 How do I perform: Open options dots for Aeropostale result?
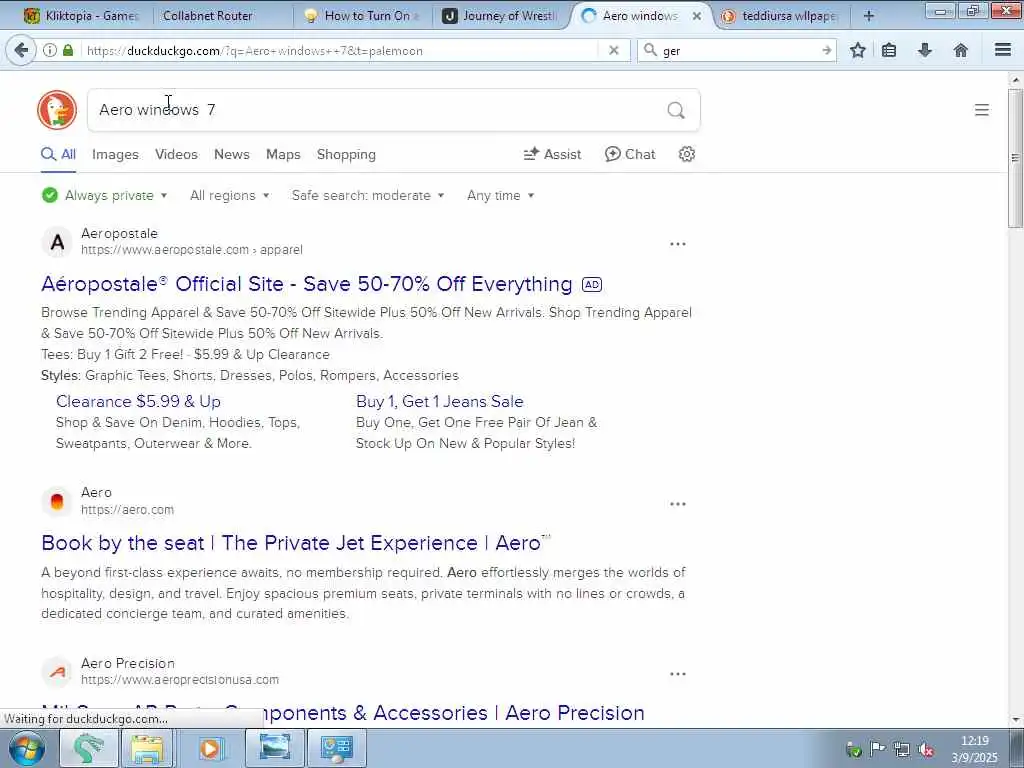tap(678, 244)
